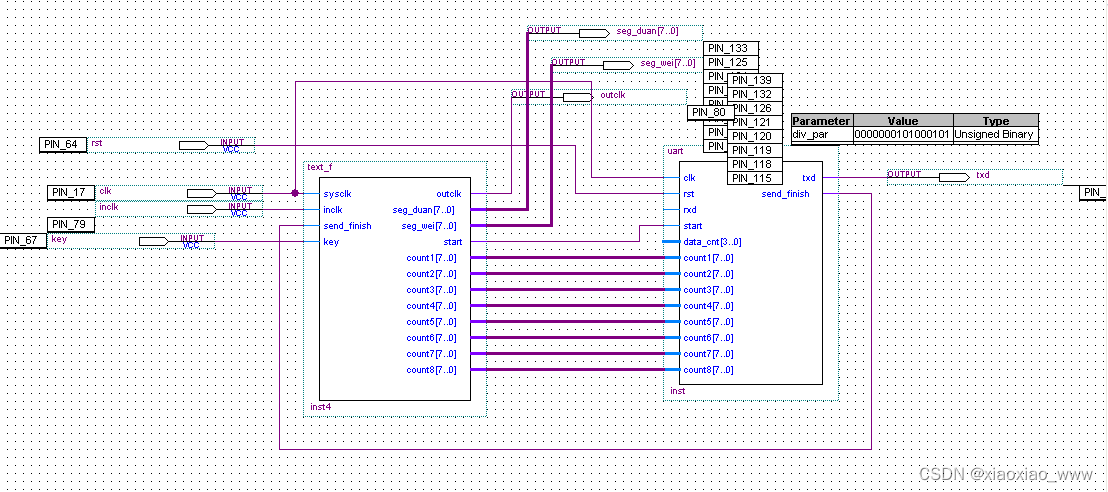
Task: Select the rst port on uart block
Action: (x=689, y=194)
